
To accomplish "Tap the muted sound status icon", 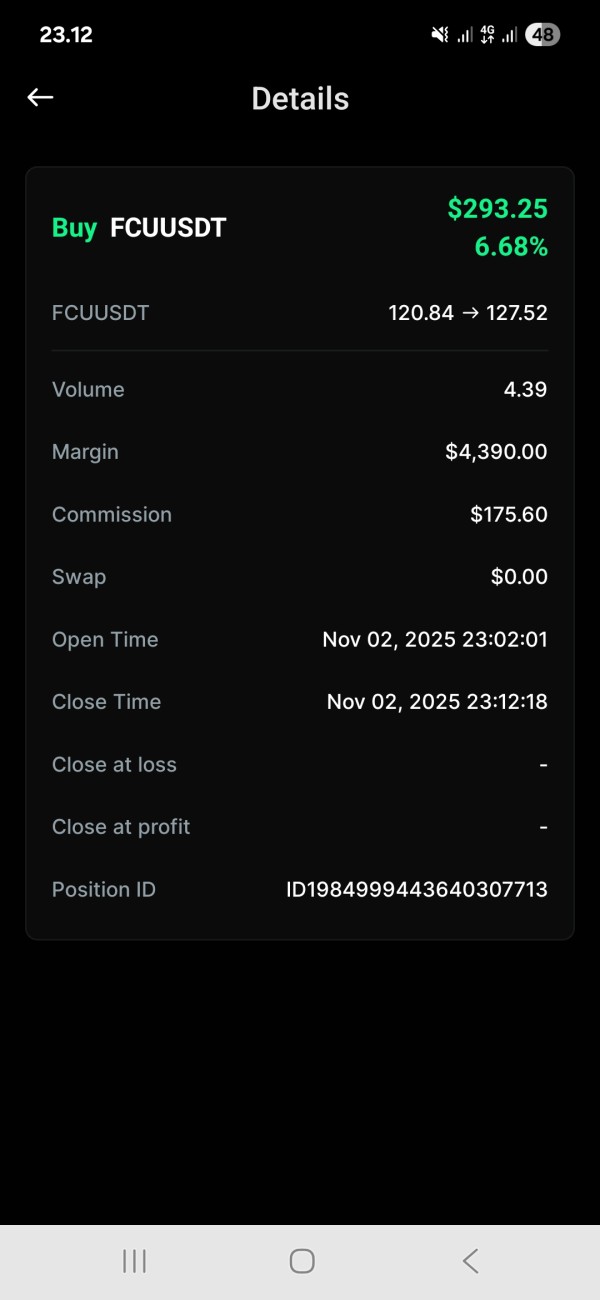I will coord(439,35).
